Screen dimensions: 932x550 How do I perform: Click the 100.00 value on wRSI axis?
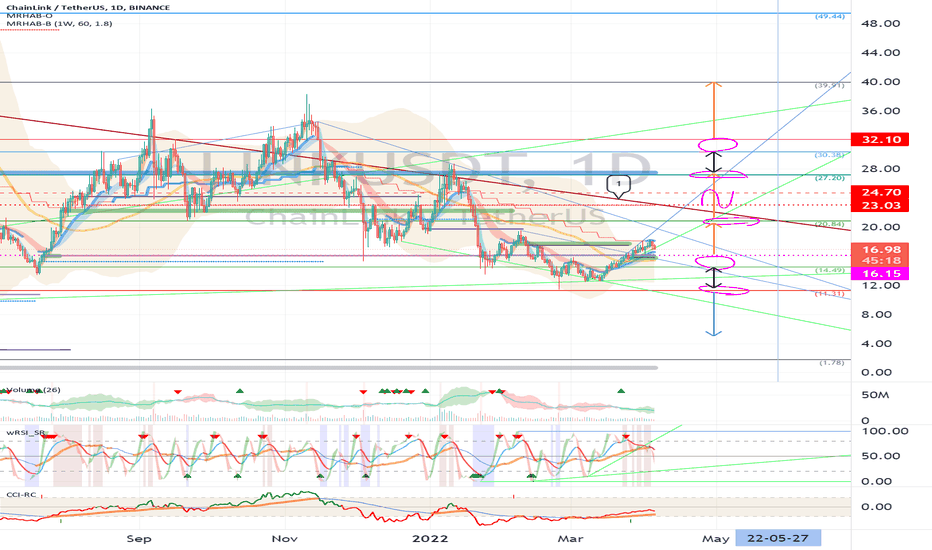[884, 431]
